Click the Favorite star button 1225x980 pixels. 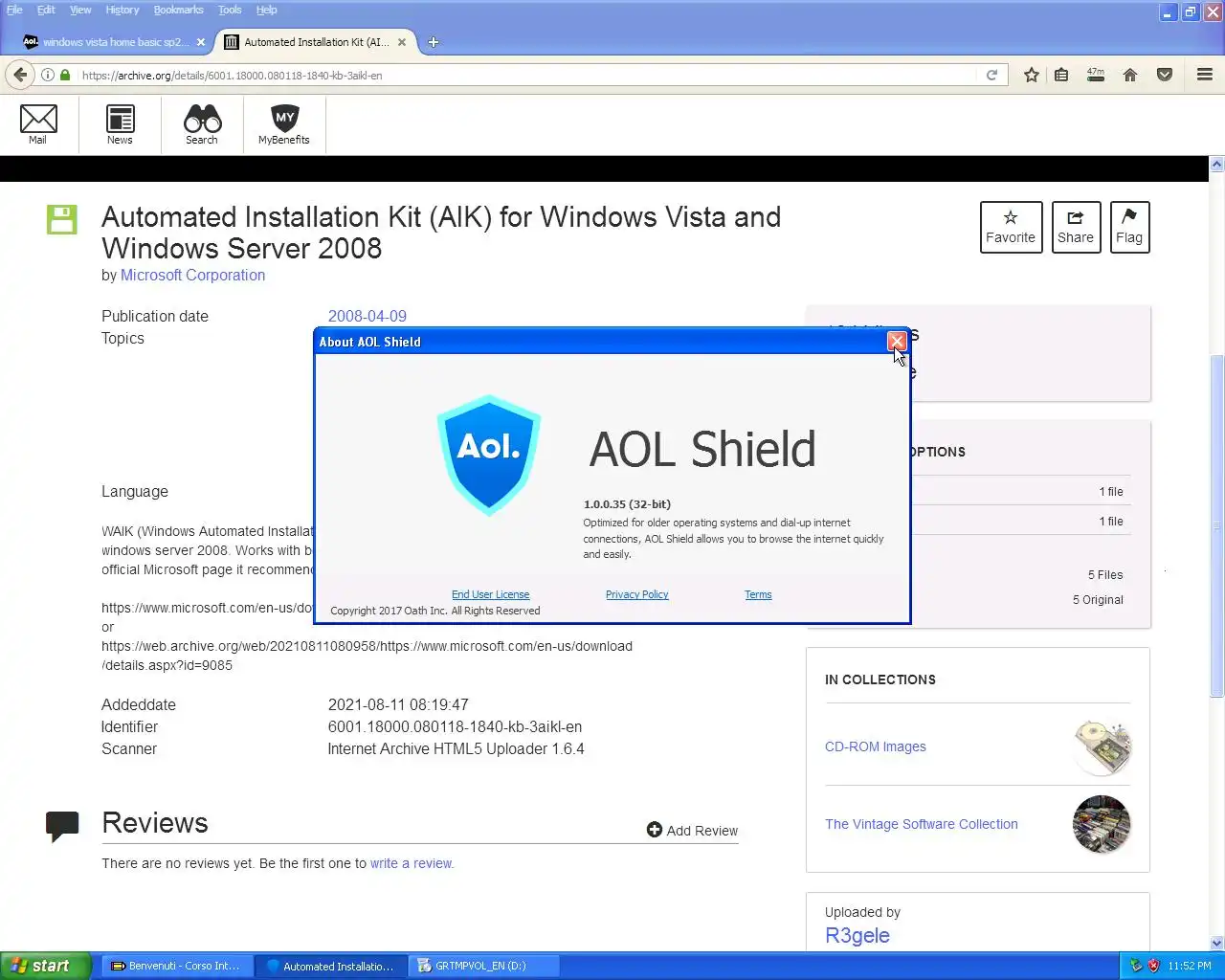(x=1011, y=227)
